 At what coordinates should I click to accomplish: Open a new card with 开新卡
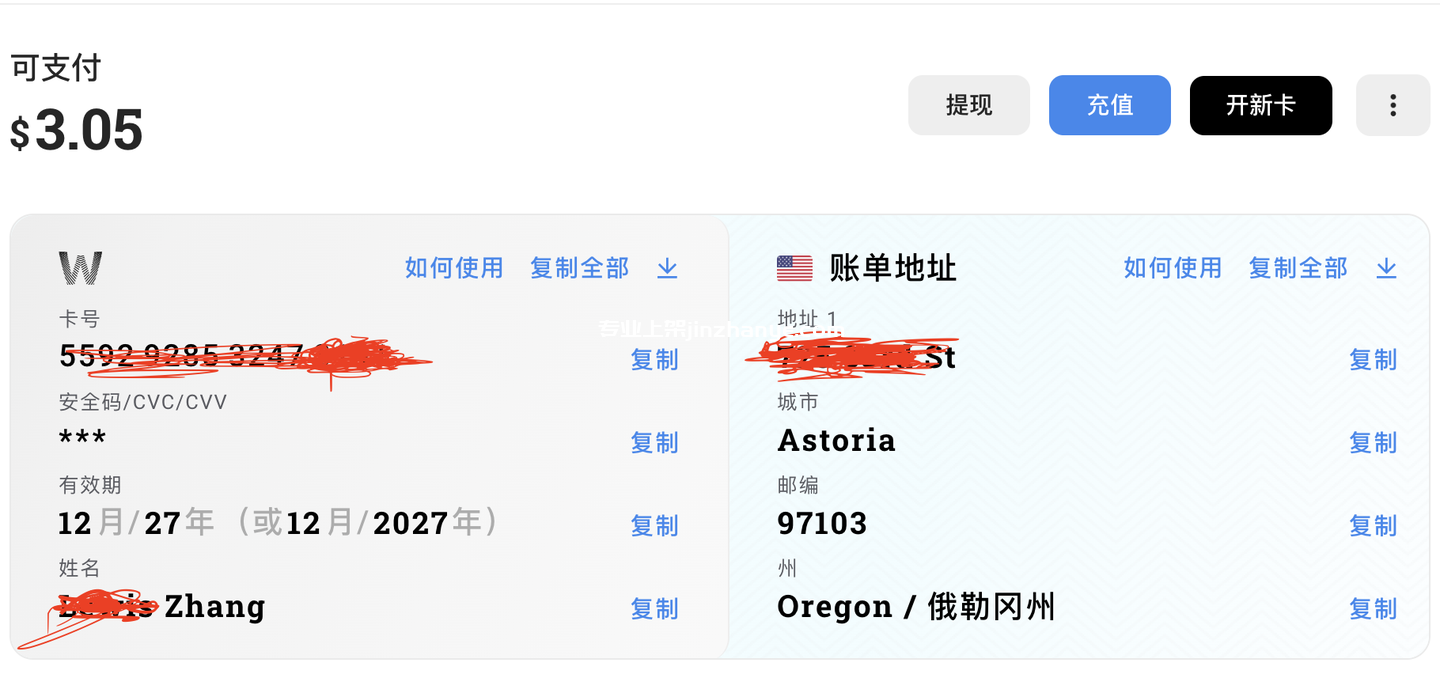tap(1260, 105)
